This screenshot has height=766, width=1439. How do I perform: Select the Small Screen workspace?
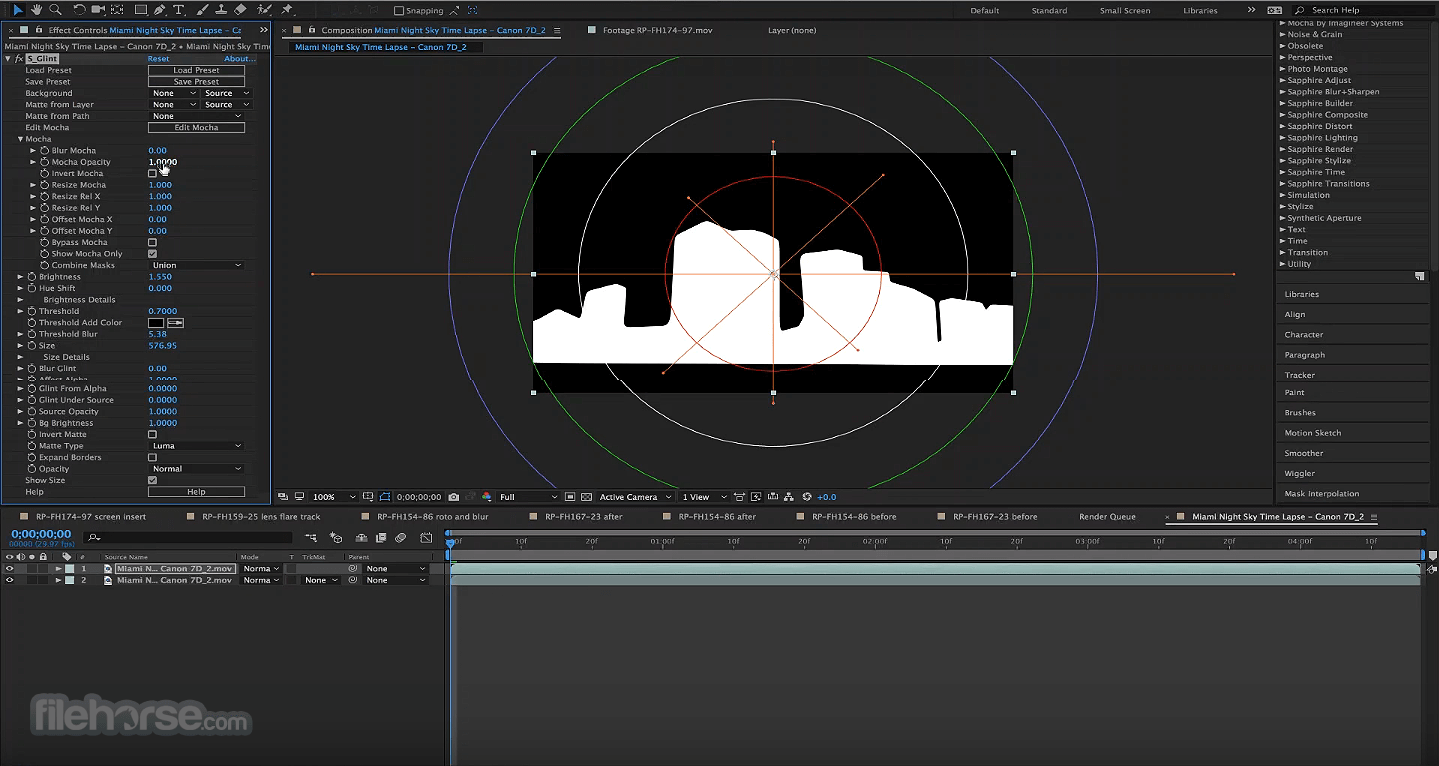[1125, 10]
